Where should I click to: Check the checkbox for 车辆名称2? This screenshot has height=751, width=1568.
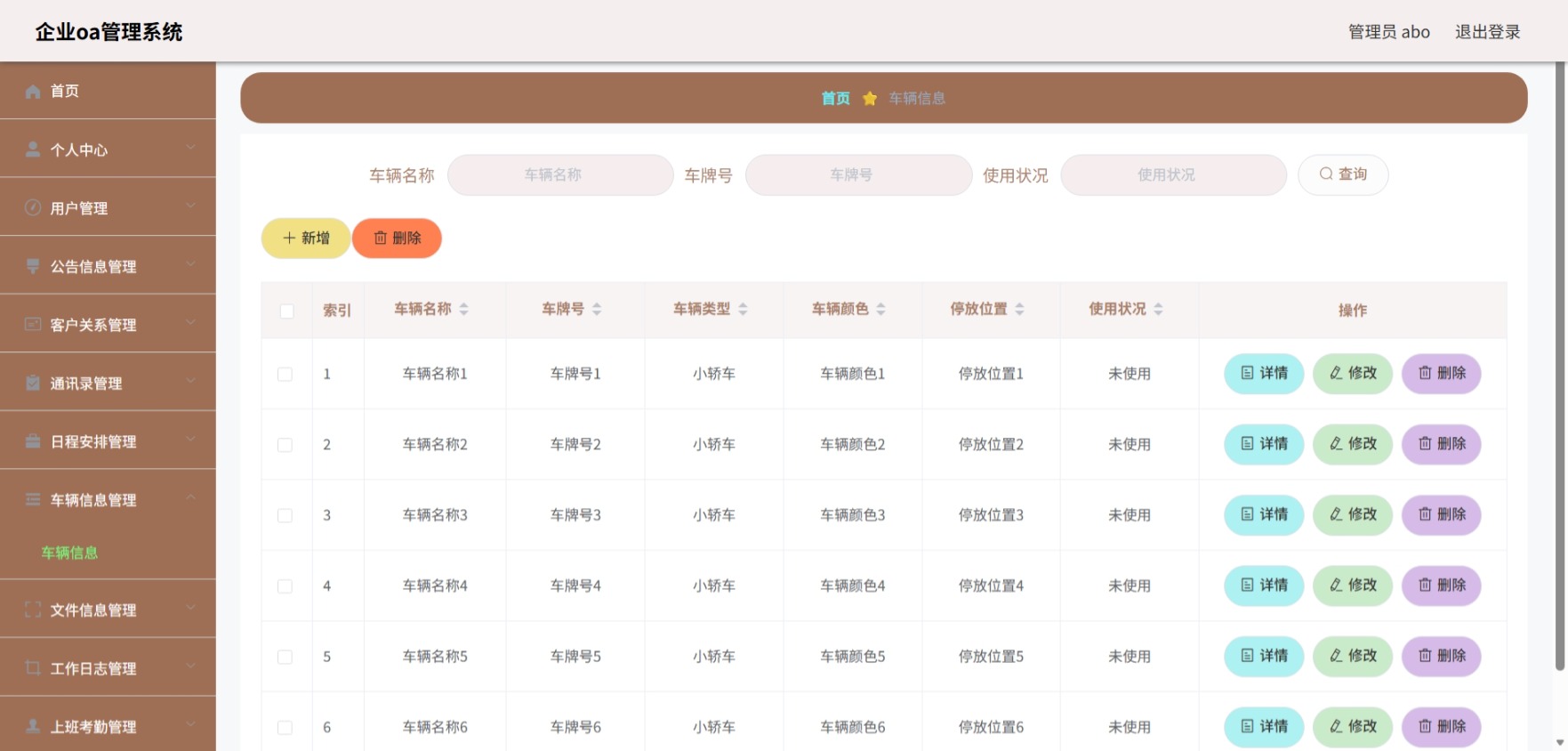click(285, 445)
